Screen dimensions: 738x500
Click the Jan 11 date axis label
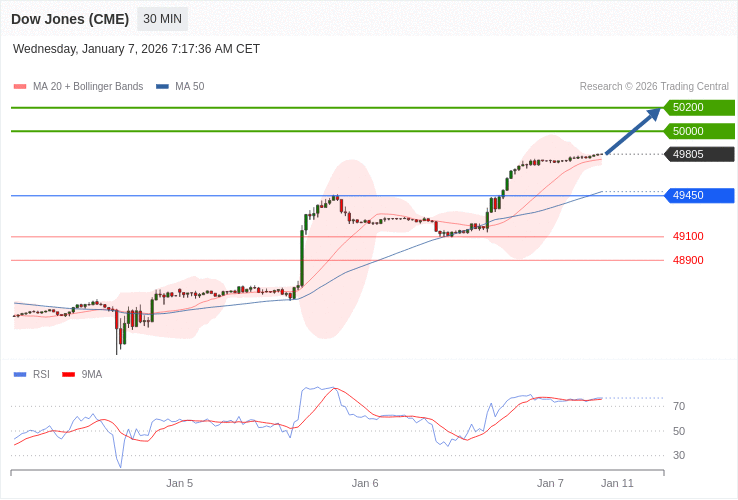point(618,483)
